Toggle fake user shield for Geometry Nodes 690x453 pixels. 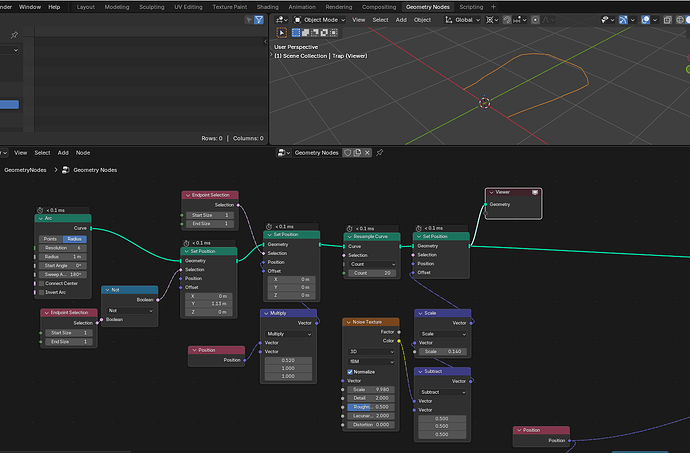348,153
